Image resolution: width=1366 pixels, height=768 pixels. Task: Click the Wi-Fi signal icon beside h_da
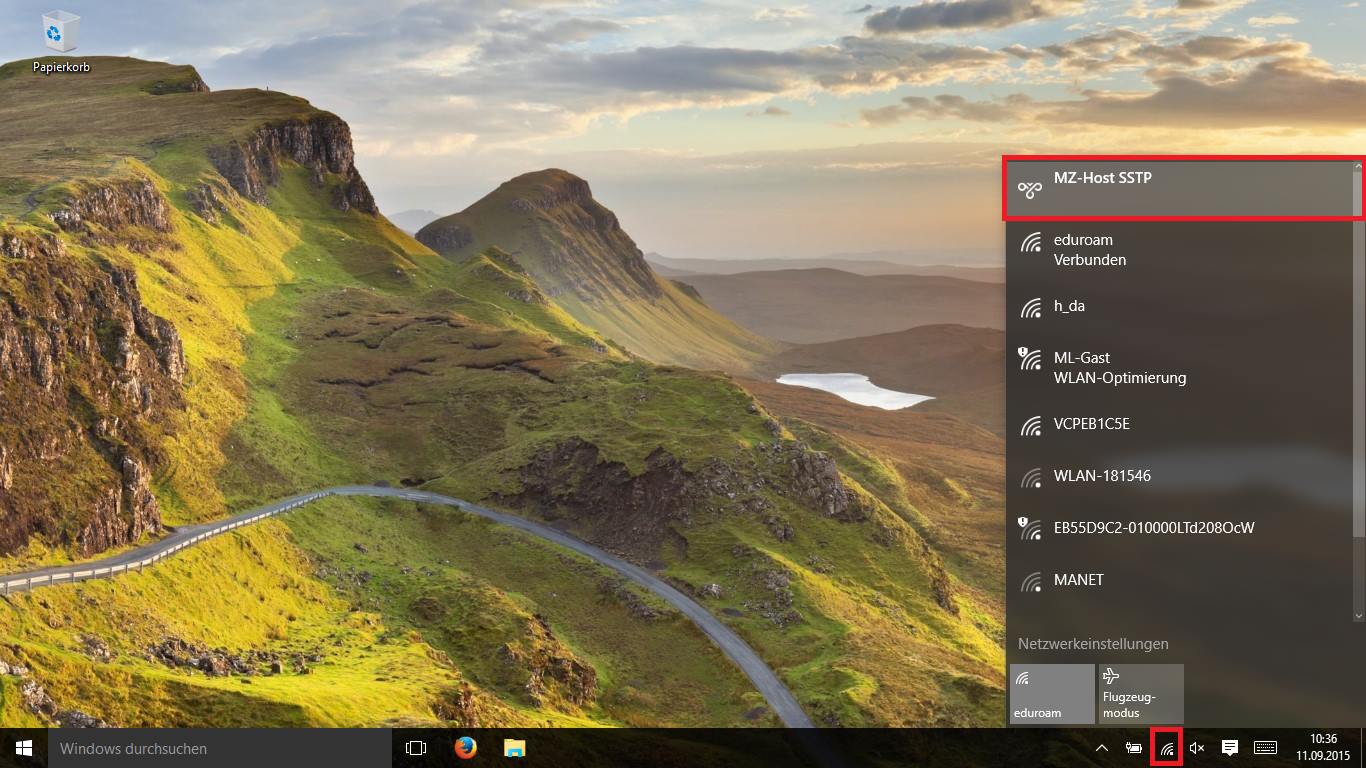[x=1030, y=308]
